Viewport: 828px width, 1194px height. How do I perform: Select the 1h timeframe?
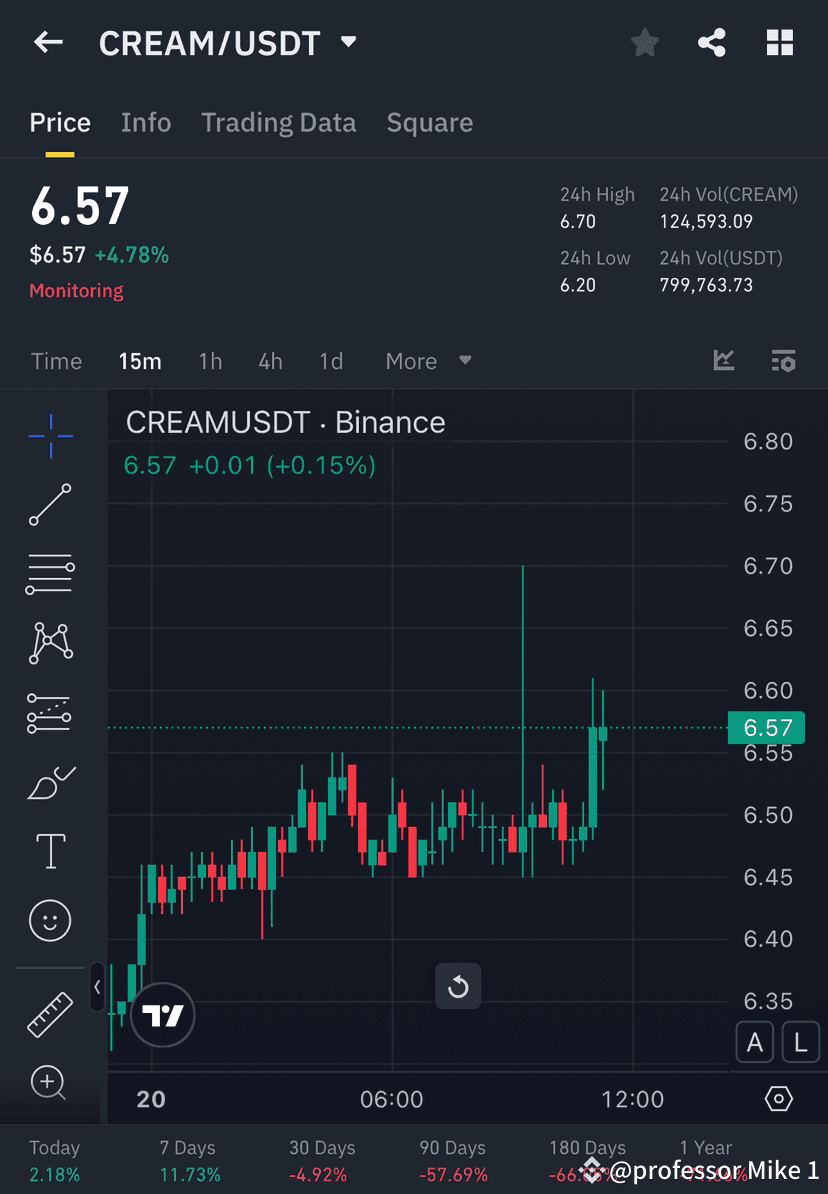[210, 361]
